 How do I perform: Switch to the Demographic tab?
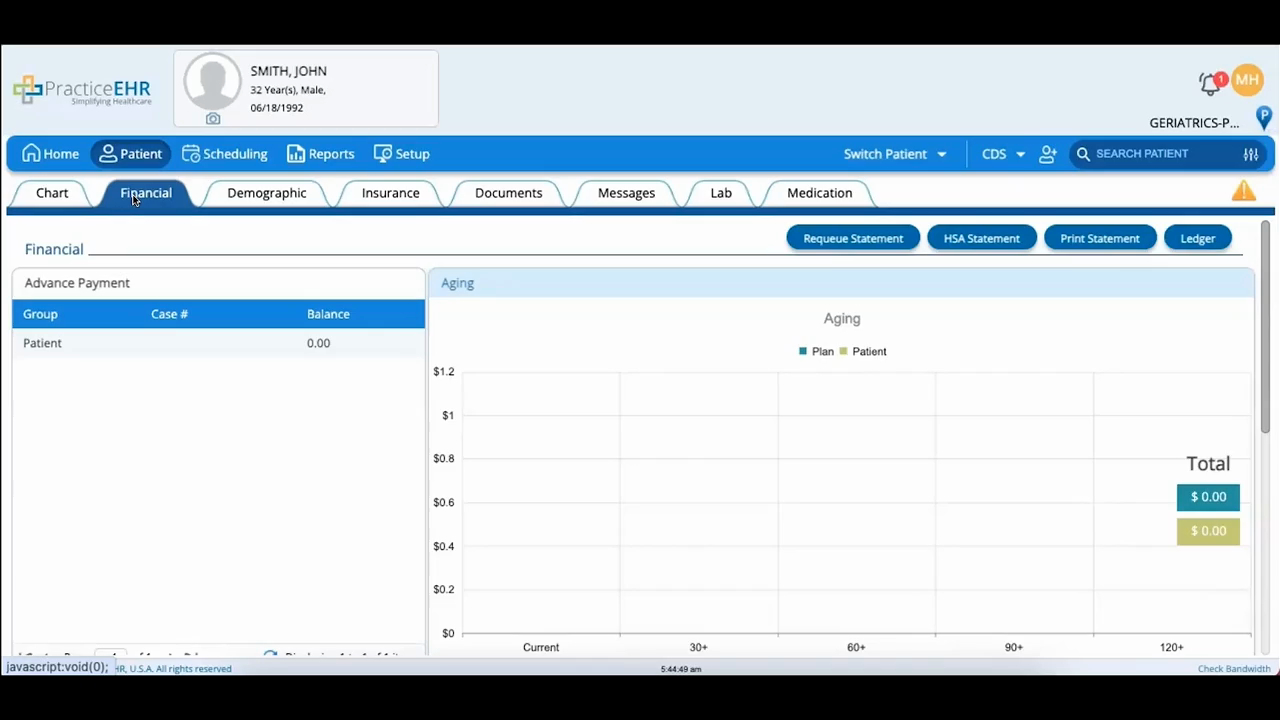[266, 193]
